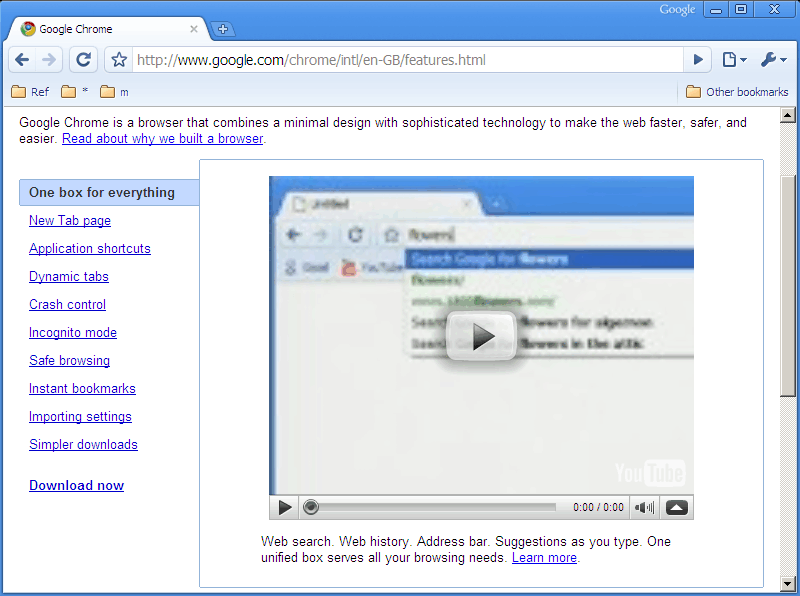Open the wrench settings menu
This screenshot has height=596, width=800.
773,60
